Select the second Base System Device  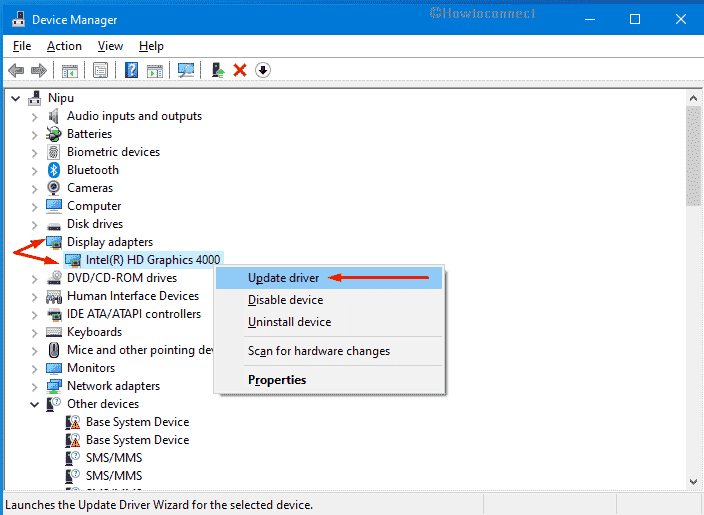coord(137,440)
